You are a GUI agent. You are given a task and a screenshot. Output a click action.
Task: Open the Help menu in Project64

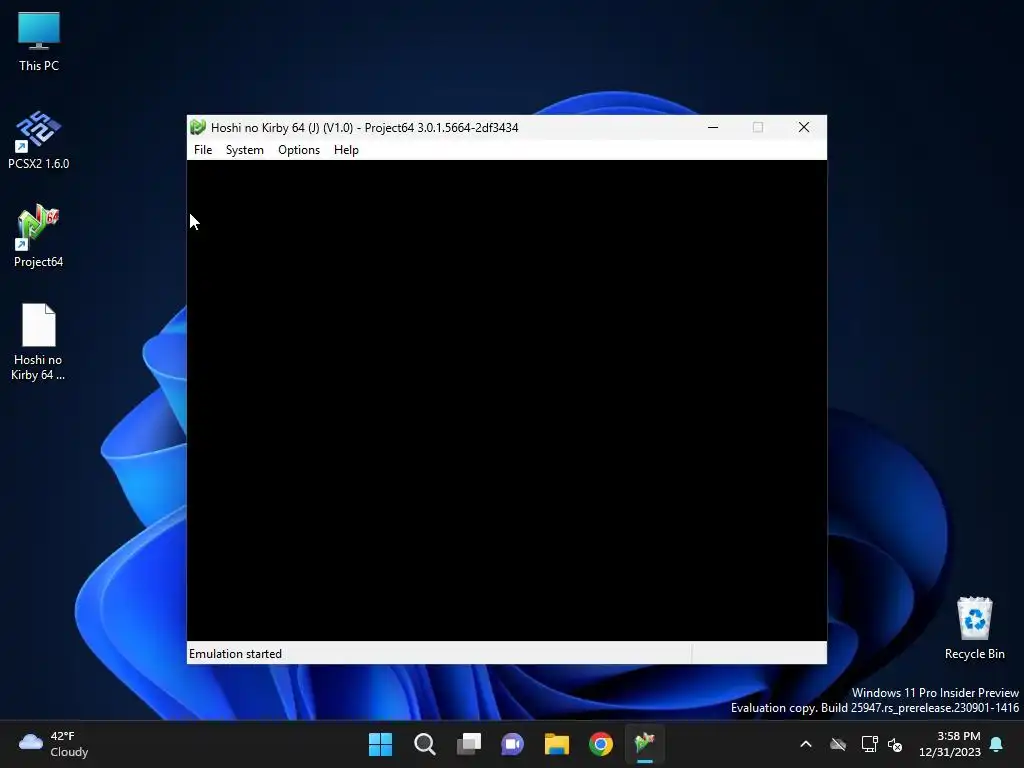click(x=345, y=150)
